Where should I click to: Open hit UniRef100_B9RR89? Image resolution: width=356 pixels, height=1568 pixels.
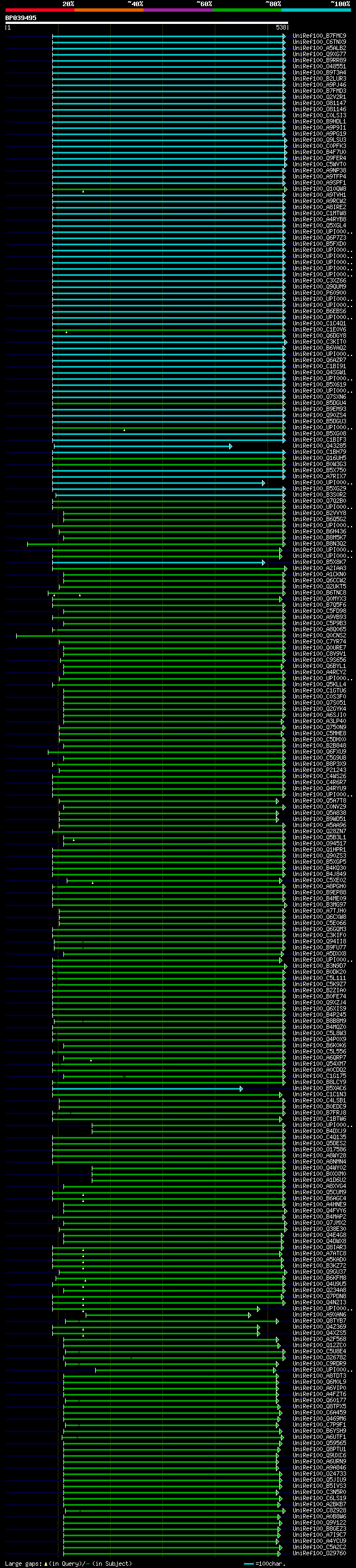319,60
